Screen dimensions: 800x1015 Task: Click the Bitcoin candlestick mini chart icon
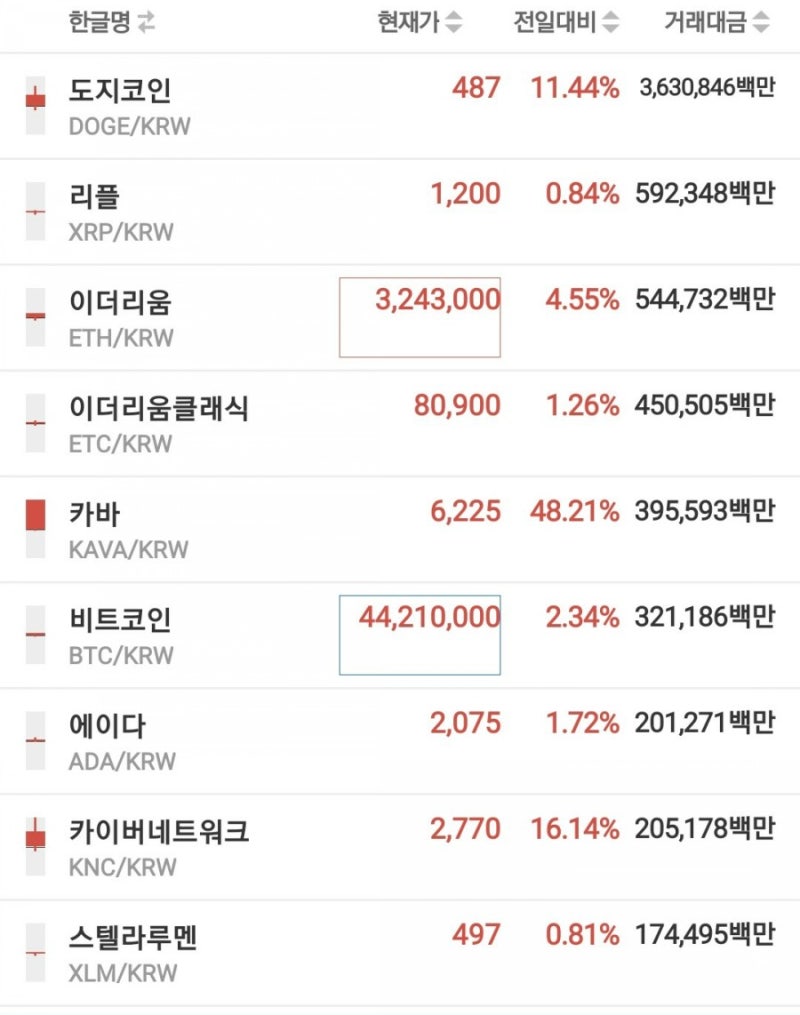36,634
